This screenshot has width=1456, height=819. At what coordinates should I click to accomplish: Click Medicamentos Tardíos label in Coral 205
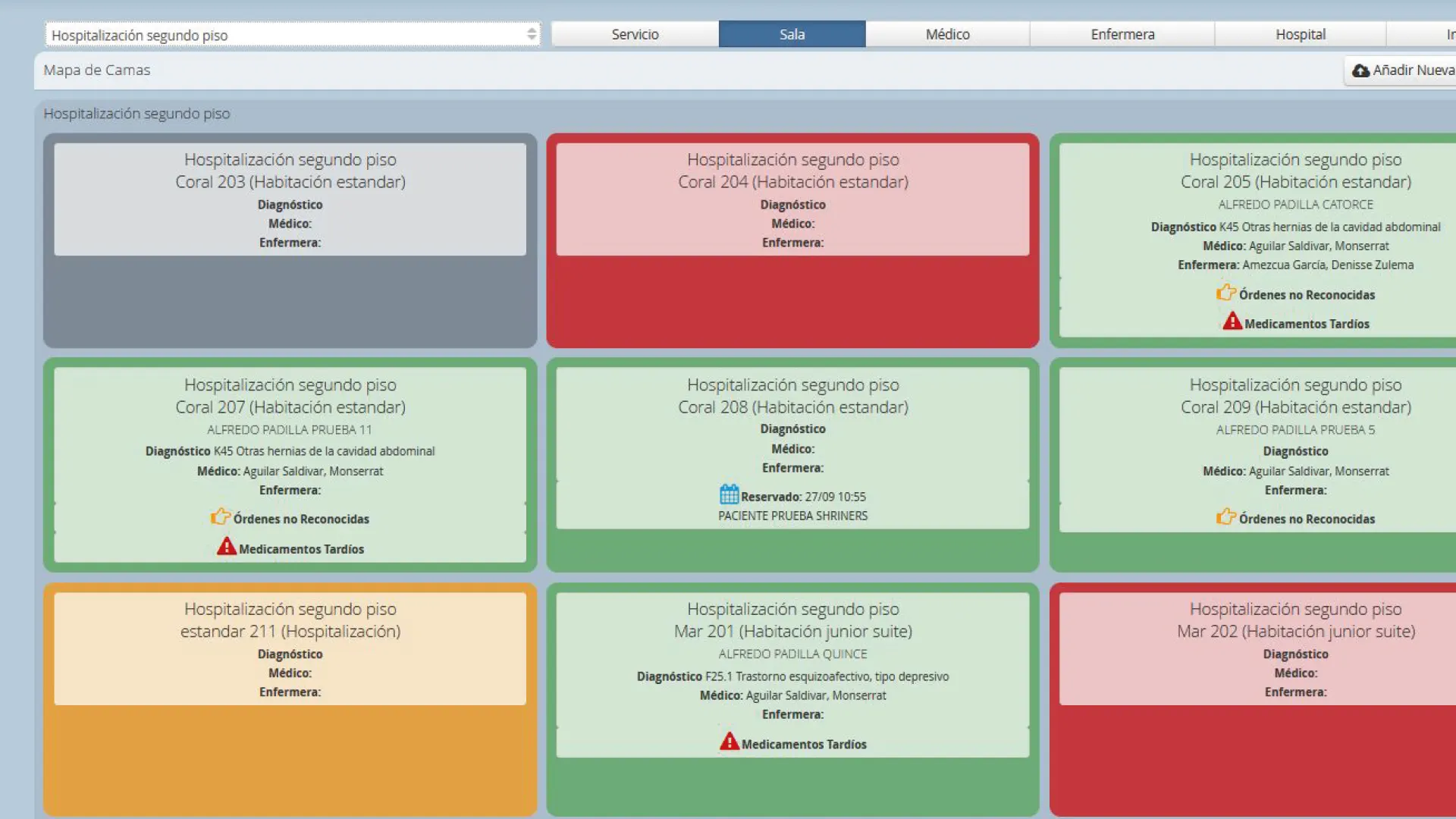[1307, 324]
